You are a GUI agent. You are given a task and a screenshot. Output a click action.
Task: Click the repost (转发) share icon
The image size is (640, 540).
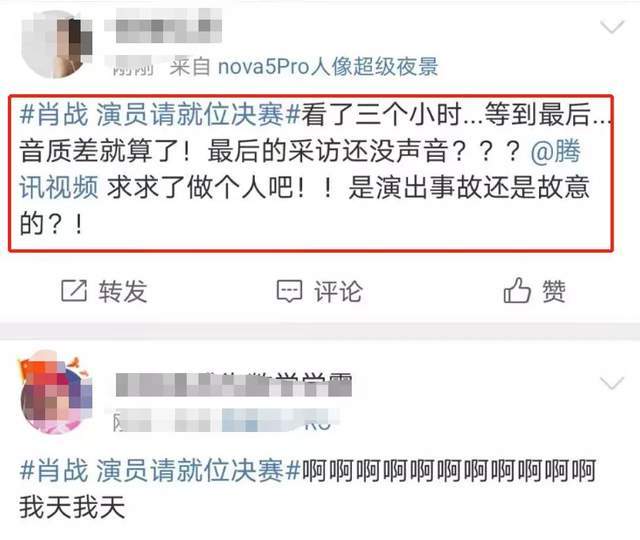pyautogui.click(x=74, y=291)
